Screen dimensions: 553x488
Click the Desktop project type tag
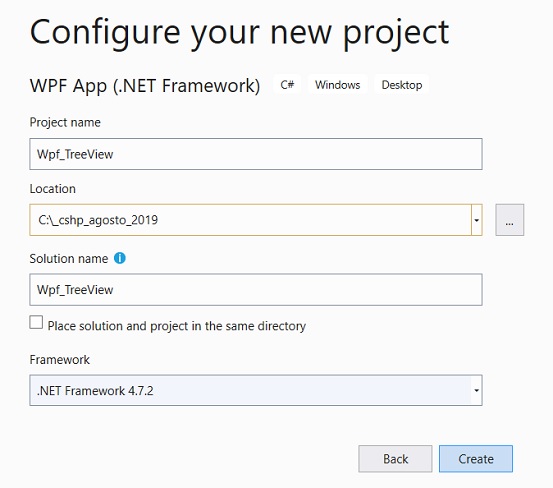coord(402,85)
